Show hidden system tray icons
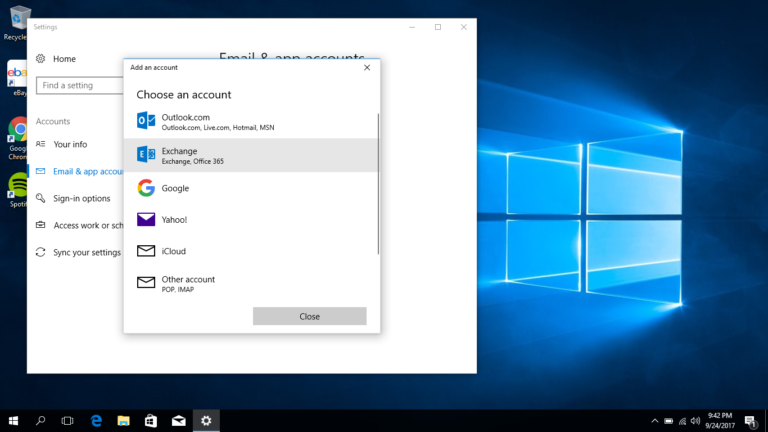Viewport: 768px width, 432px height. tap(655, 421)
